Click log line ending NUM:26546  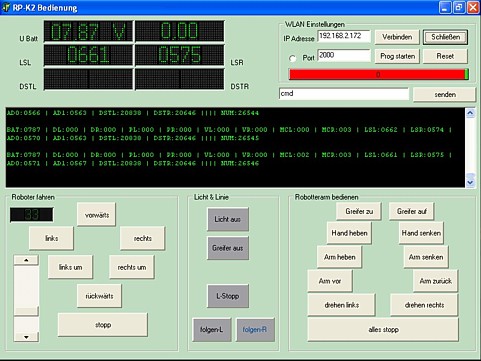[x=133, y=163]
